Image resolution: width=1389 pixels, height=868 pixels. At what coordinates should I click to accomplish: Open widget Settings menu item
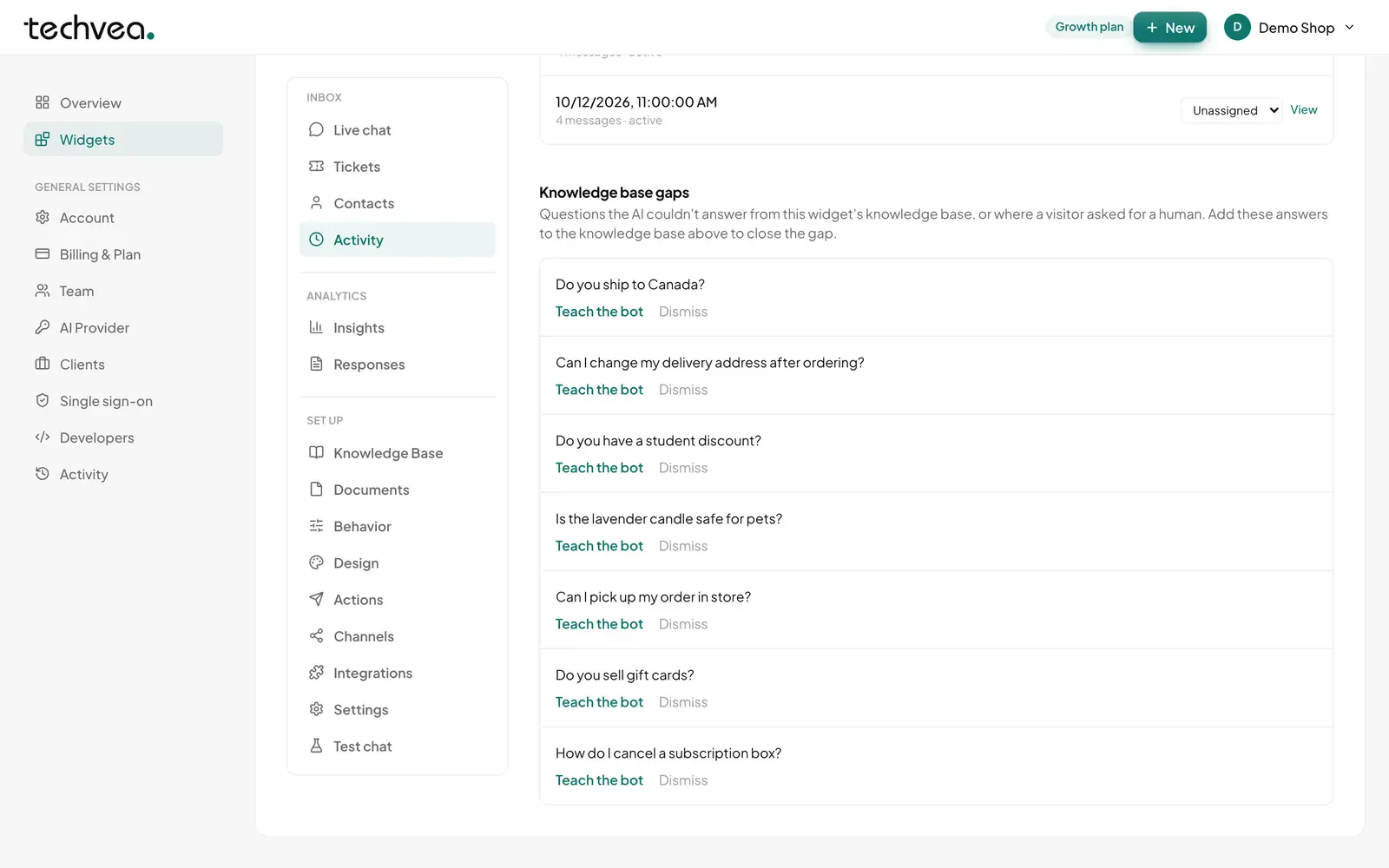398,709
